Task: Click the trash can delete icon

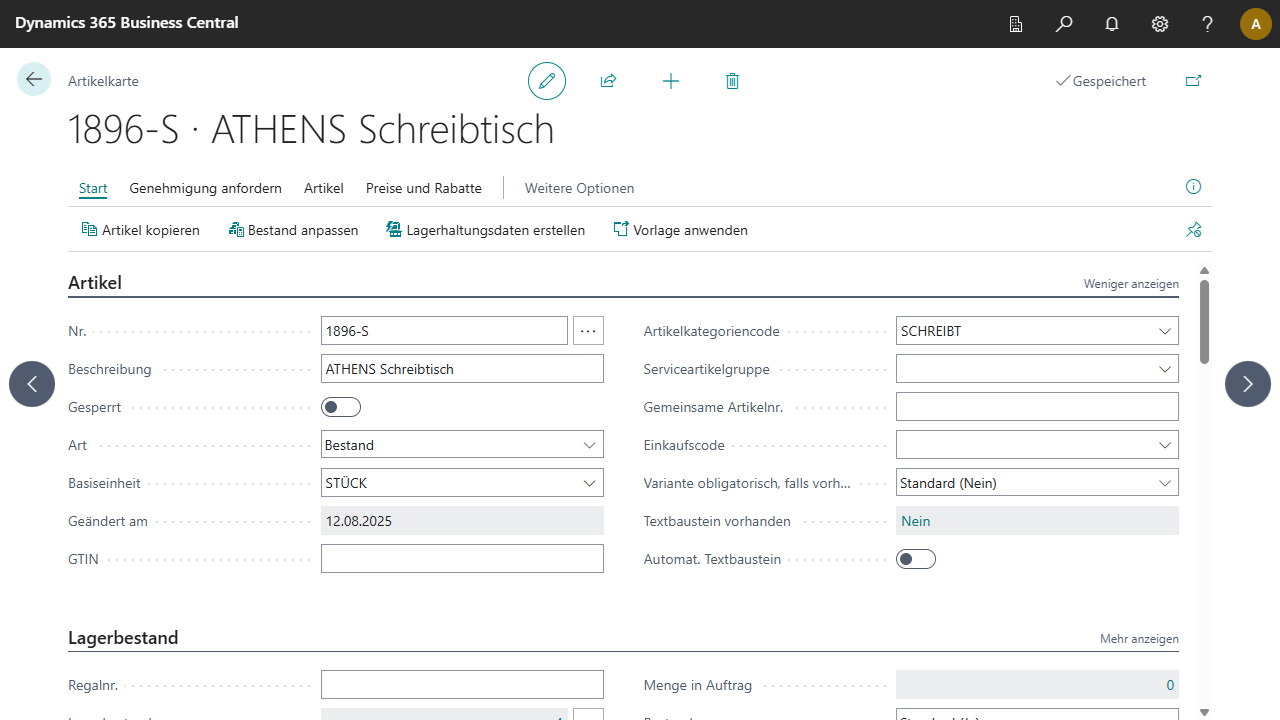Action: (x=732, y=81)
